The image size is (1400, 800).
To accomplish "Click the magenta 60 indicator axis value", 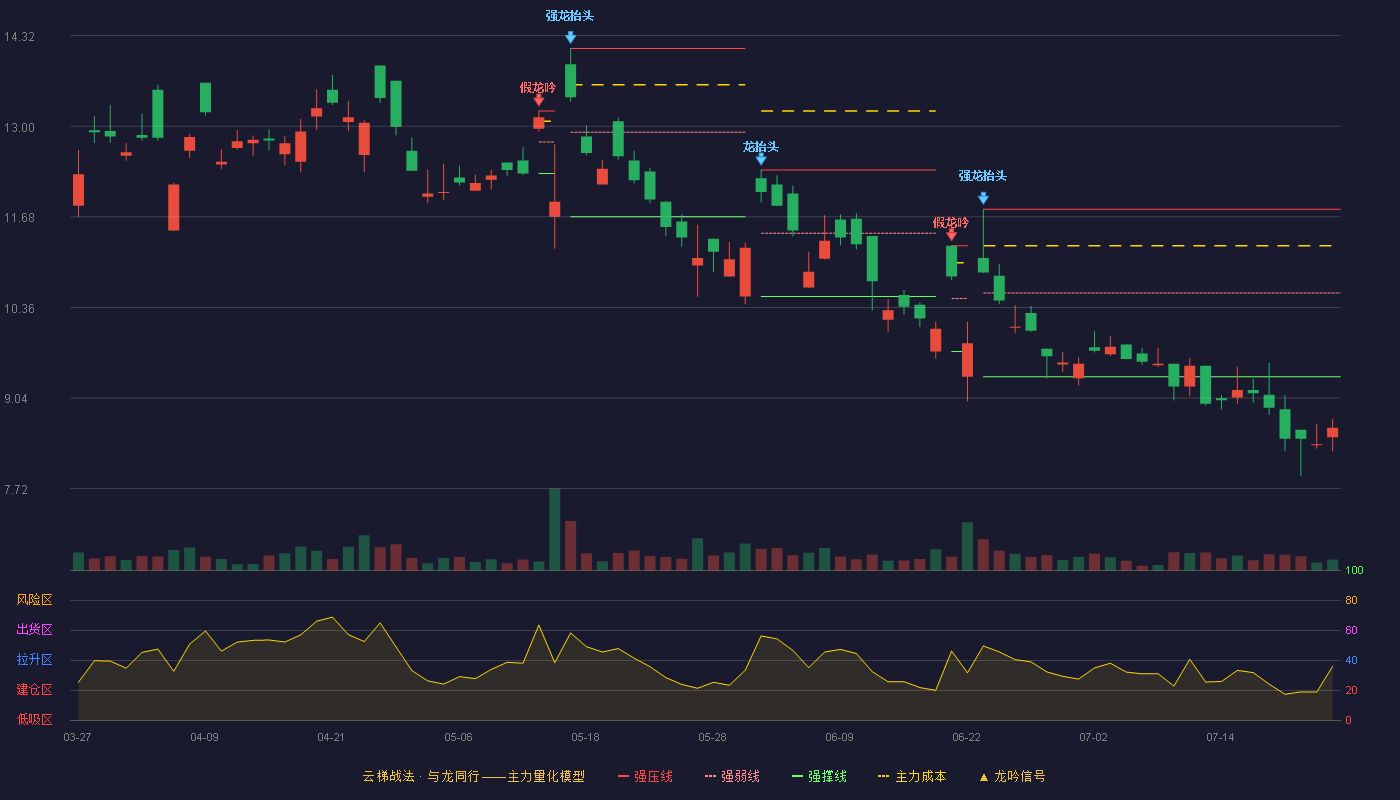I will click(x=1351, y=630).
